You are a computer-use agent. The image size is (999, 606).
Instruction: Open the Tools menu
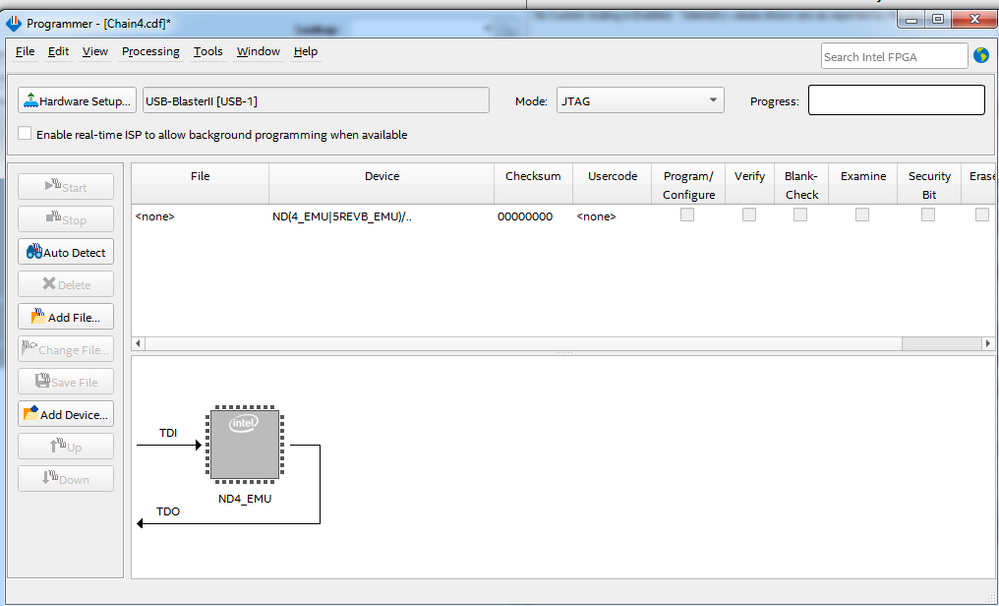208,52
